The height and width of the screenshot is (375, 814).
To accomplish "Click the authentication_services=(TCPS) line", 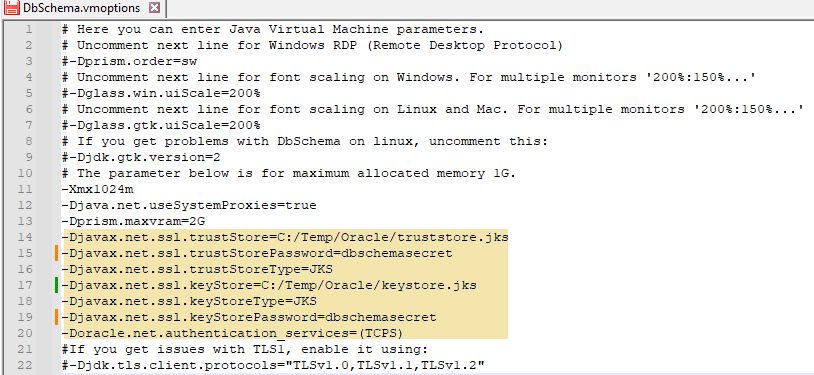I will (233, 333).
